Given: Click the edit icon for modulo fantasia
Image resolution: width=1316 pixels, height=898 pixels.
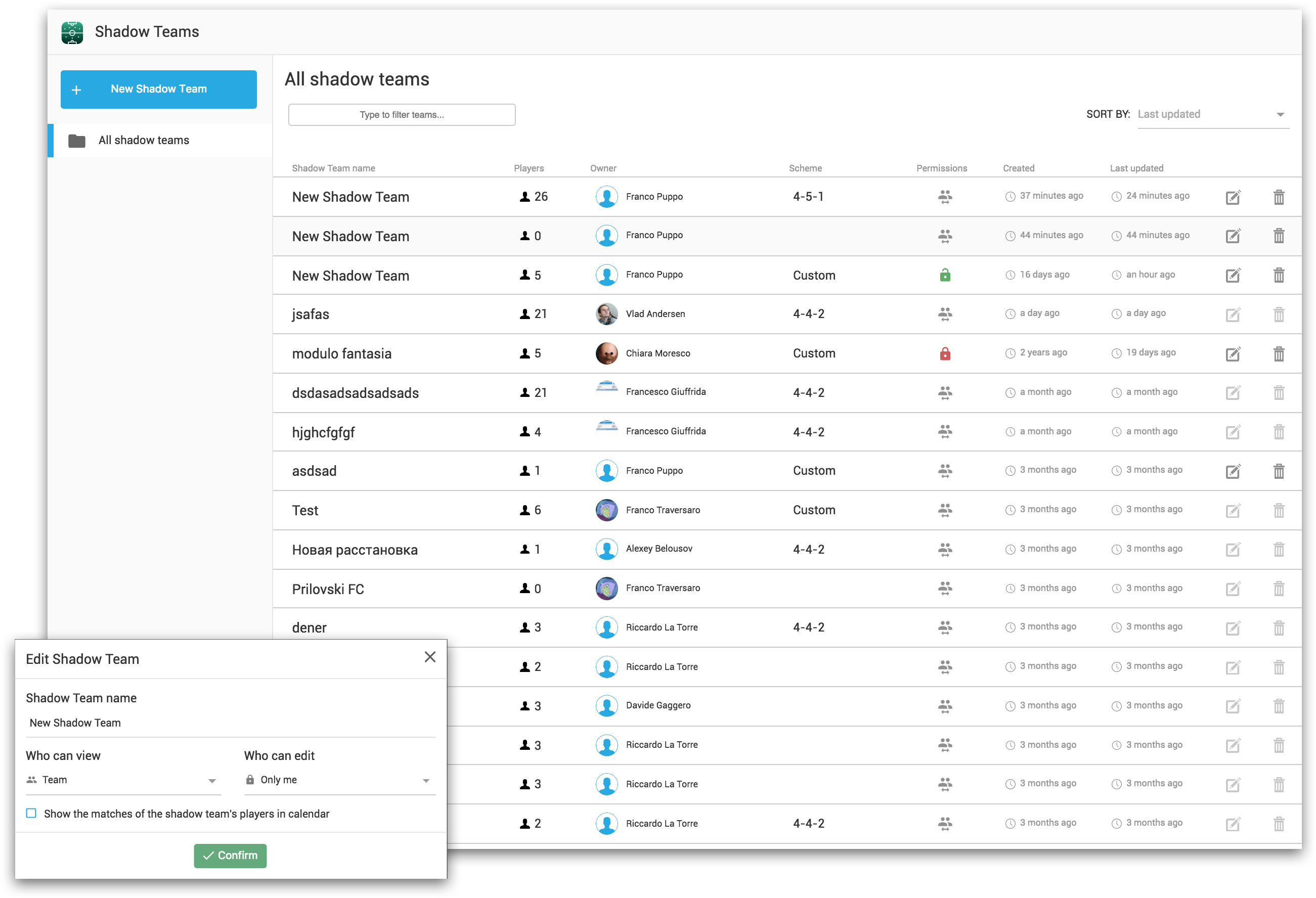Looking at the screenshot, I should tap(1232, 354).
